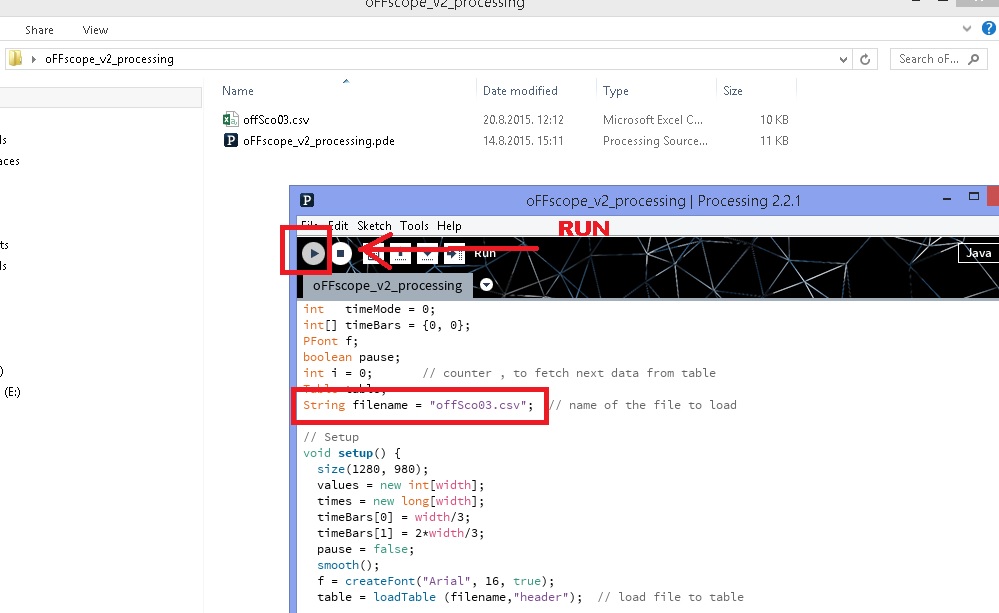The width and height of the screenshot is (999, 613).
Task: Select the oFFscope_v2_processing.pde file
Action: point(318,141)
